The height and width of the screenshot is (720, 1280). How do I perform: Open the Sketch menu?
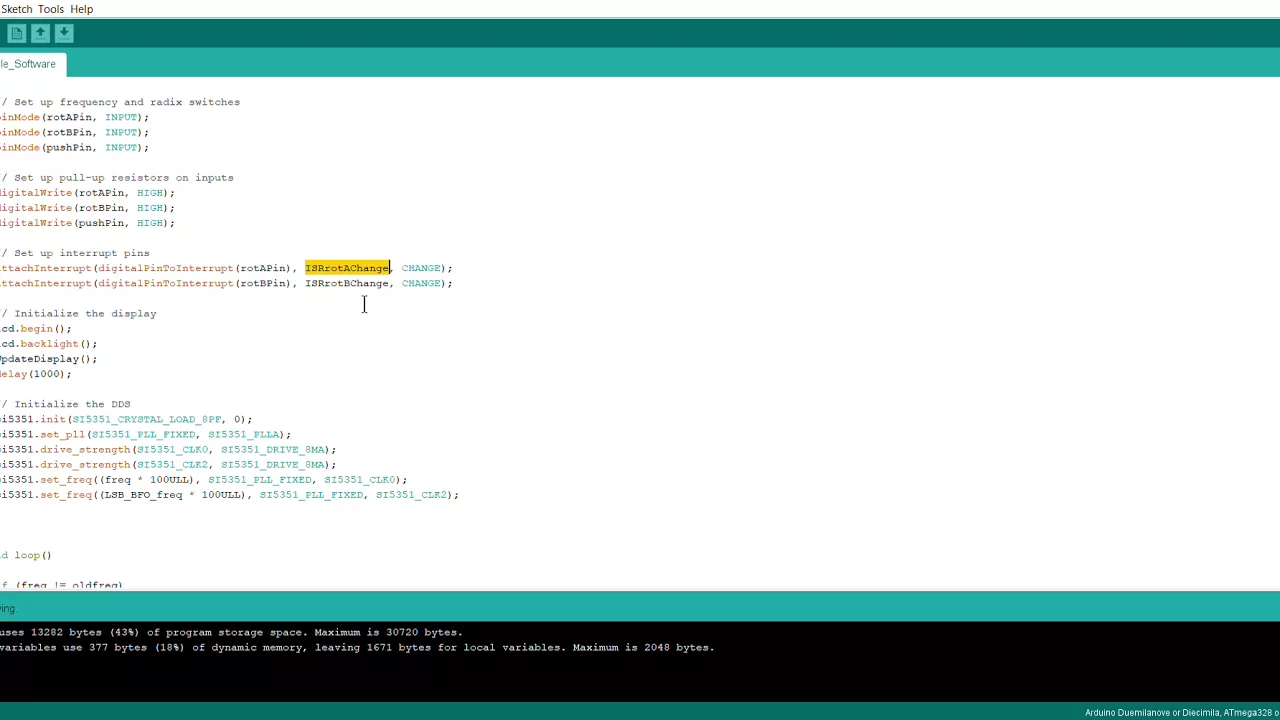coord(16,9)
